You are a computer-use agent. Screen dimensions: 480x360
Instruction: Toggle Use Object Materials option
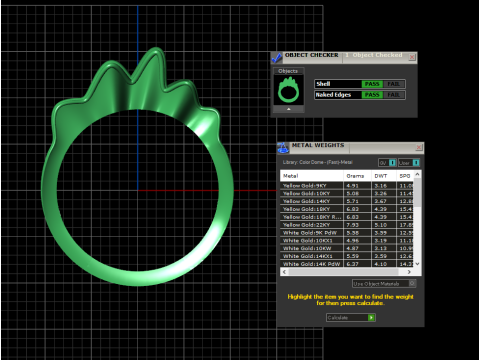[384, 284]
